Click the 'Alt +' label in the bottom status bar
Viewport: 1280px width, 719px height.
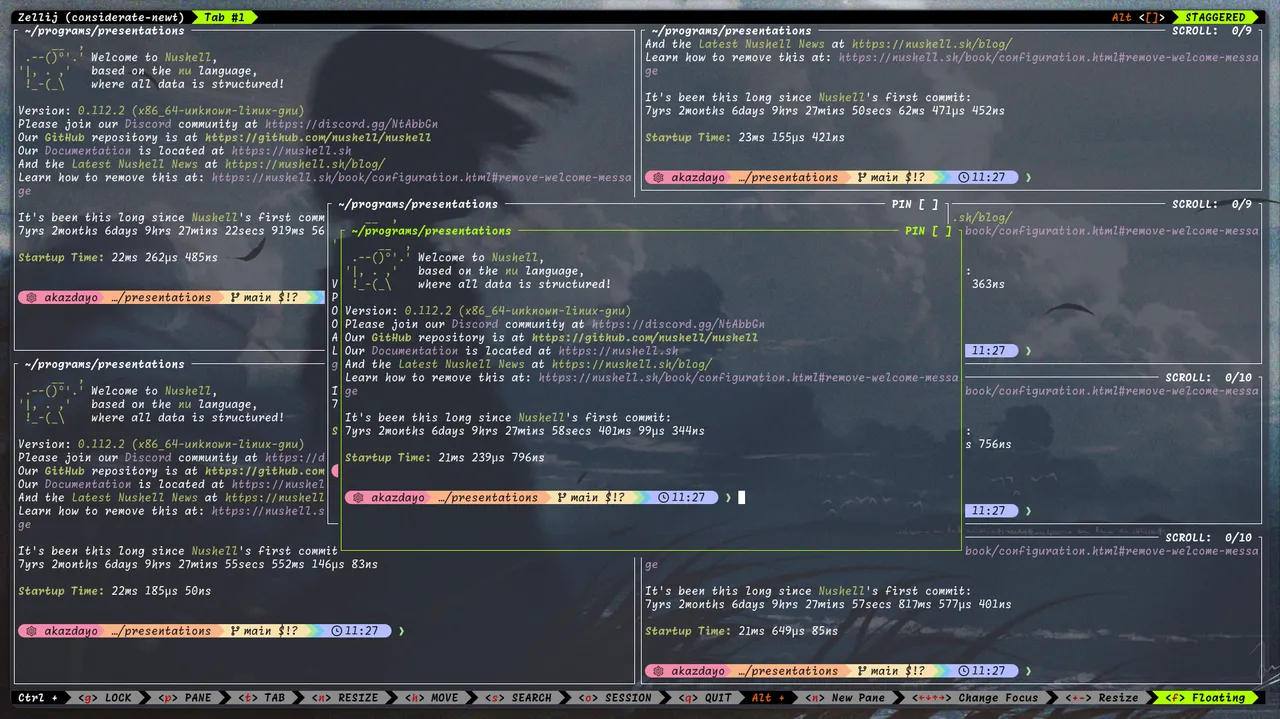tap(770, 698)
